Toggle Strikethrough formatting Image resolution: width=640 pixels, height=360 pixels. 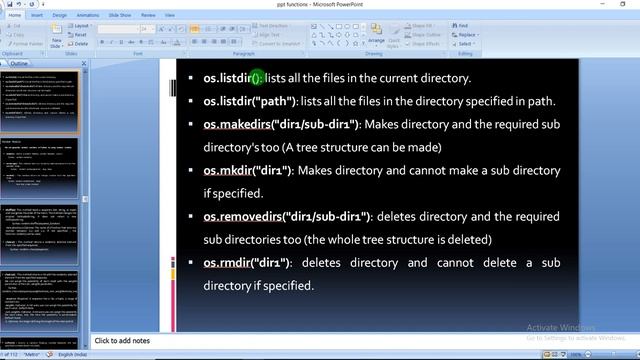131,42
